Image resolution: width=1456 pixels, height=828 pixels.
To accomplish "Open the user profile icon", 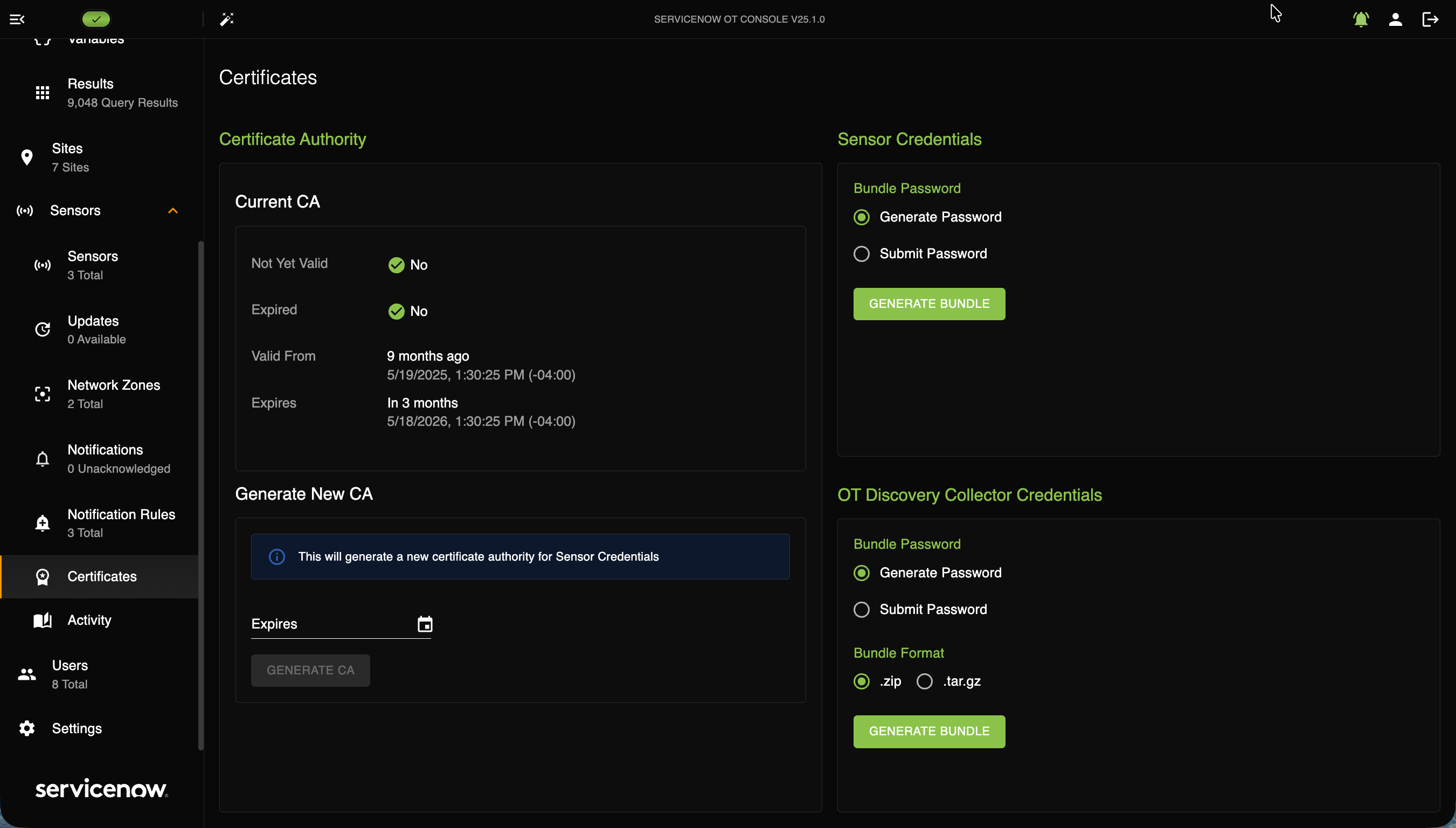I will click(1396, 19).
